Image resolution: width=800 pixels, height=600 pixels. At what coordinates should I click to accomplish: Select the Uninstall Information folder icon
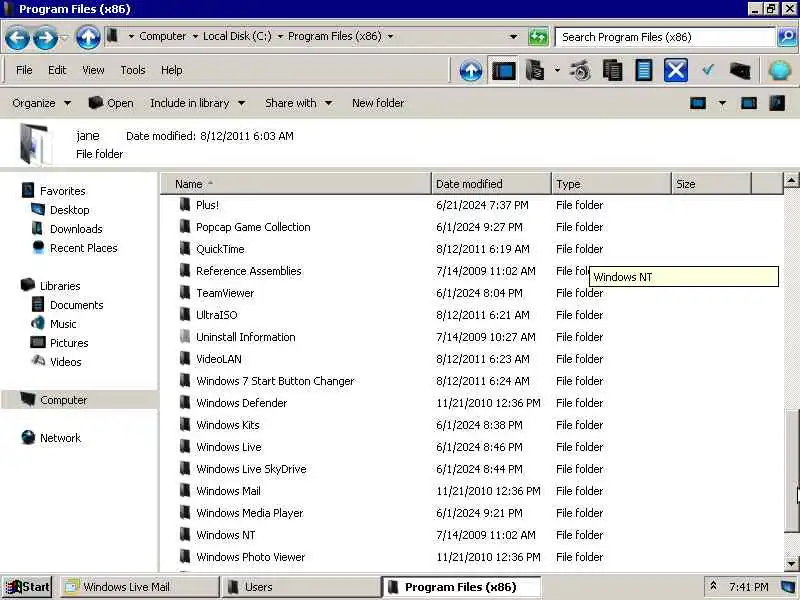tap(185, 336)
